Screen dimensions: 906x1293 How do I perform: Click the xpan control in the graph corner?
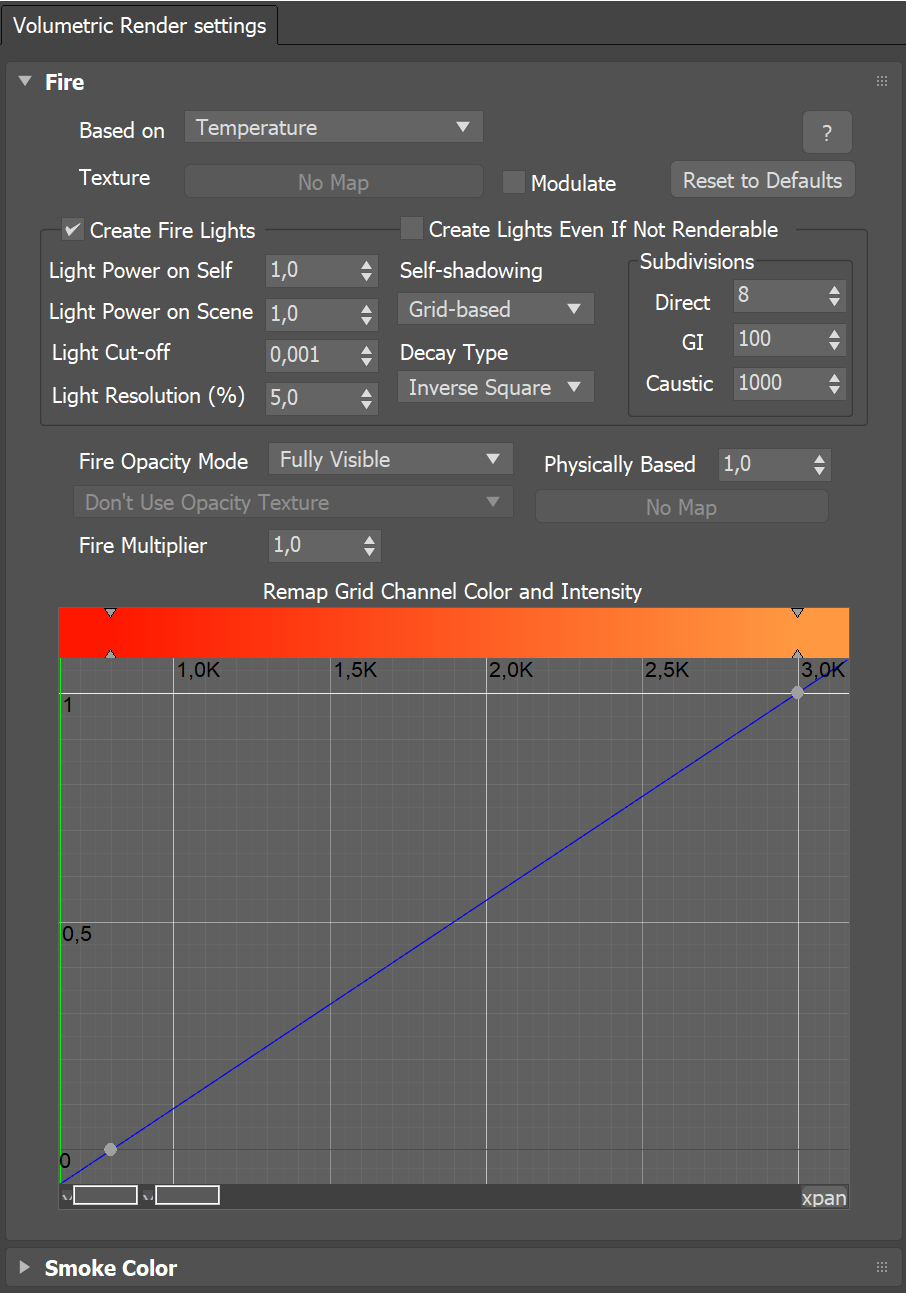(823, 1197)
